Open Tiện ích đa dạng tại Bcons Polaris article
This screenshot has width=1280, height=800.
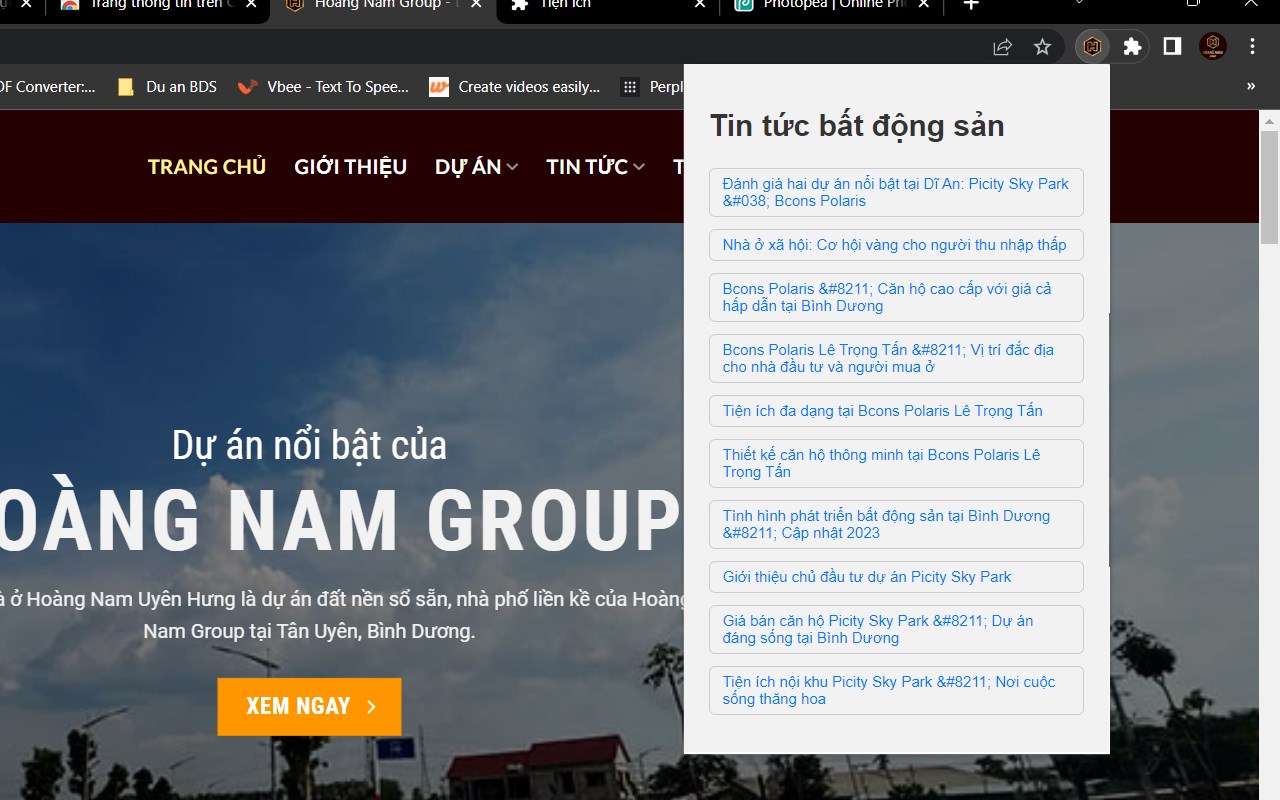tap(896, 411)
